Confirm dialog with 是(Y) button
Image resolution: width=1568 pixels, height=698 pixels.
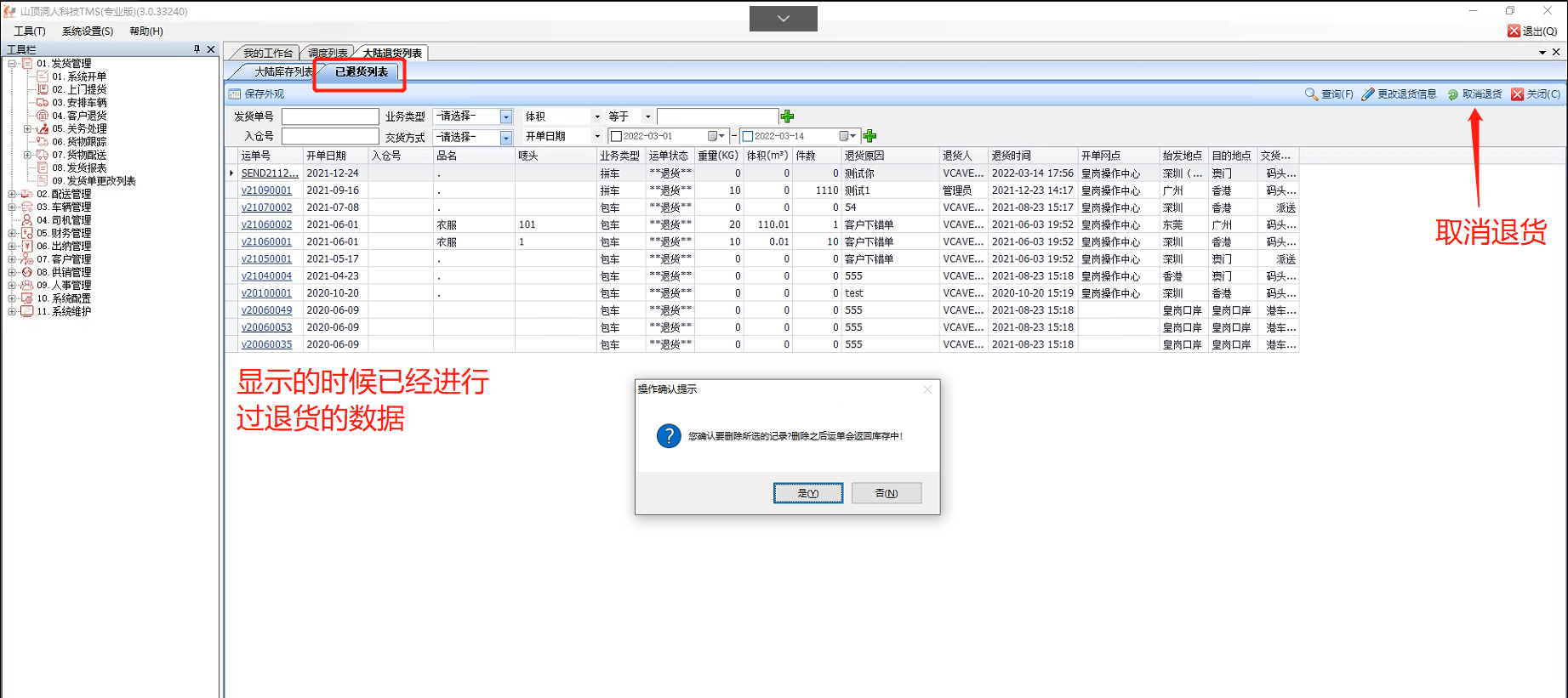pos(807,493)
